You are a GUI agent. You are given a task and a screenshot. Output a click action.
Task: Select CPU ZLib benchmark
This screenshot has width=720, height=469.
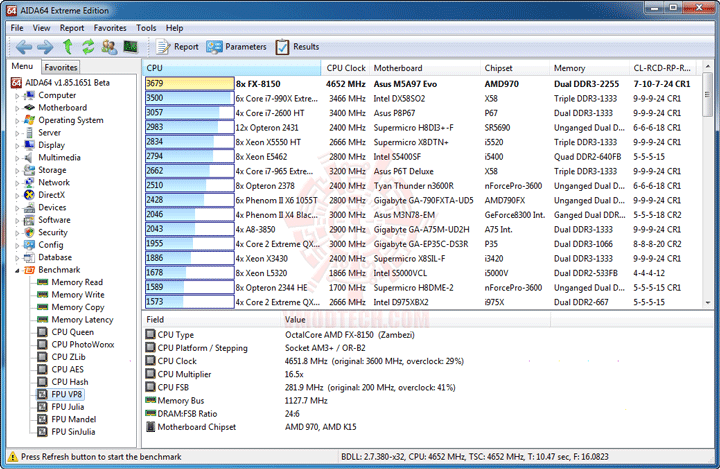point(68,356)
